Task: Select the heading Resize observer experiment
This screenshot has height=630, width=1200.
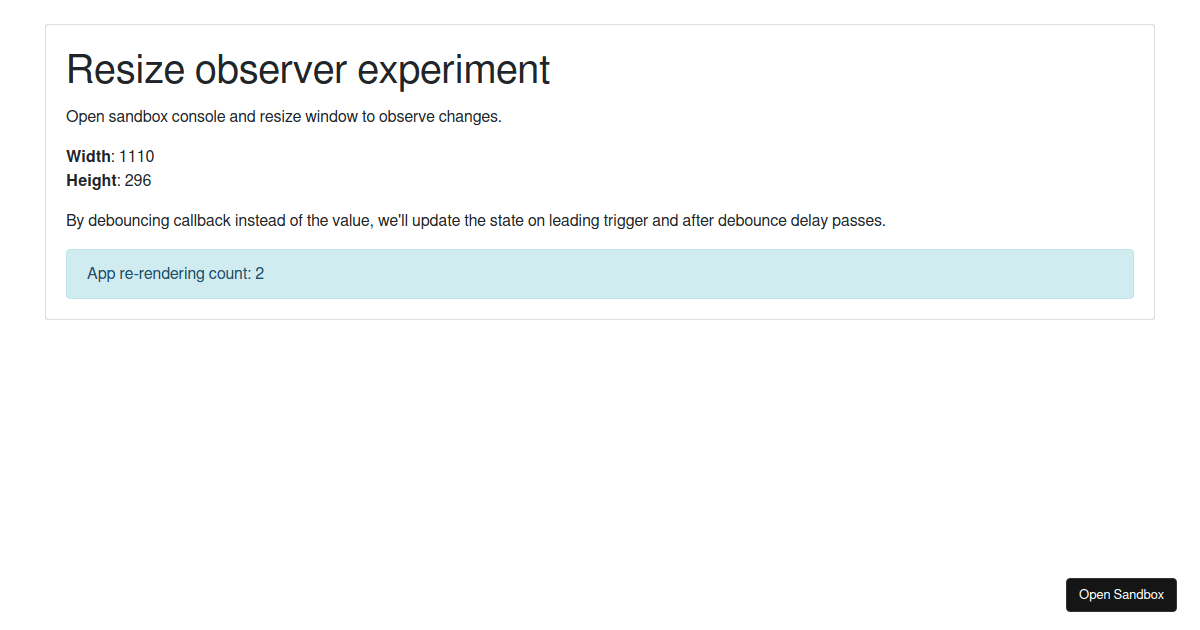Action: click(307, 70)
